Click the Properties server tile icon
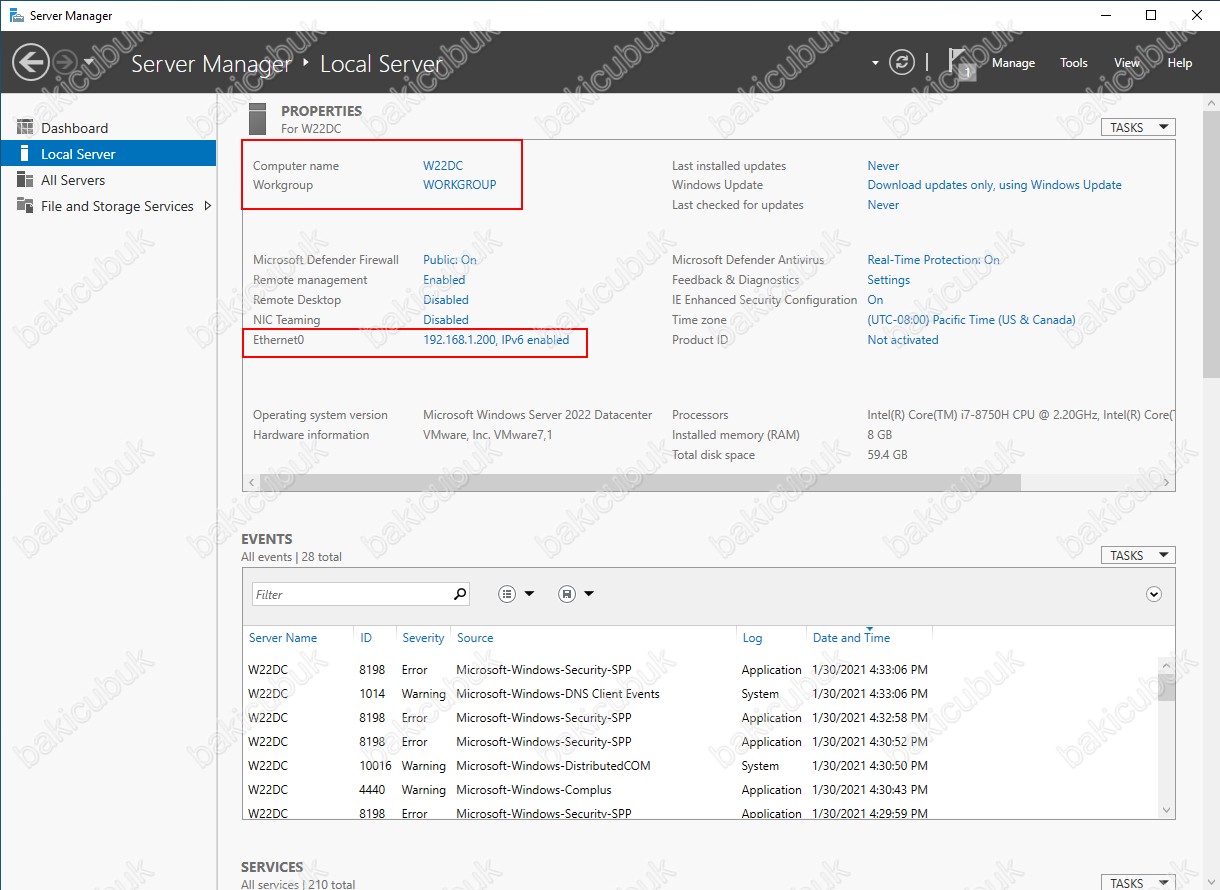The image size is (1220, 890). 258,118
